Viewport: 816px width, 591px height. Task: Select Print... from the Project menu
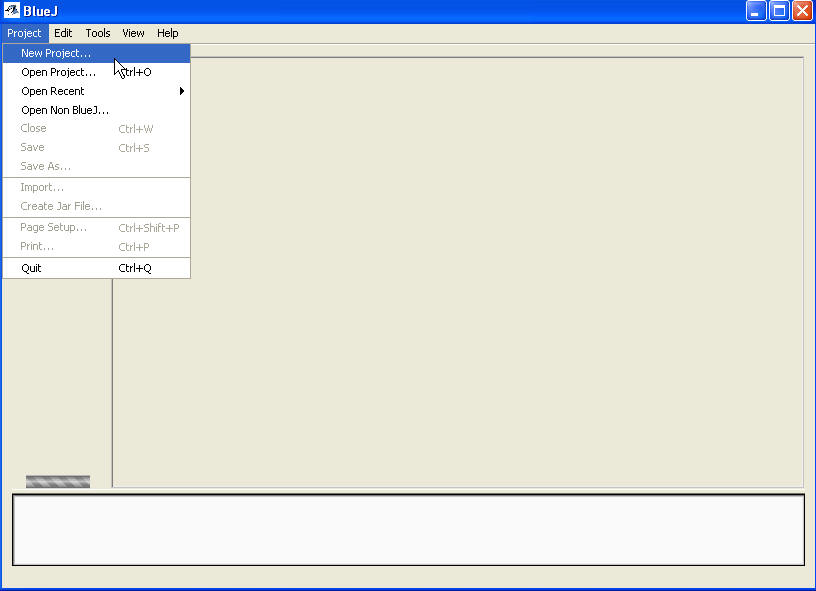38,246
